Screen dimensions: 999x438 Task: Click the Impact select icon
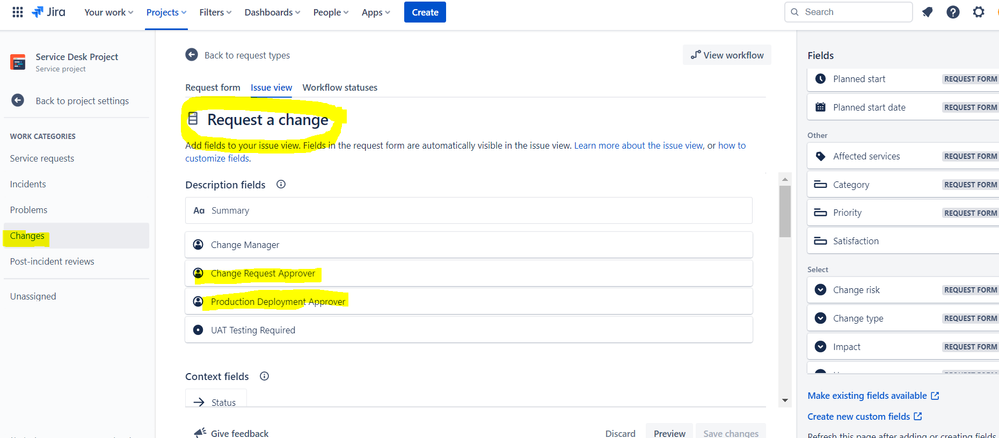click(821, 347)
